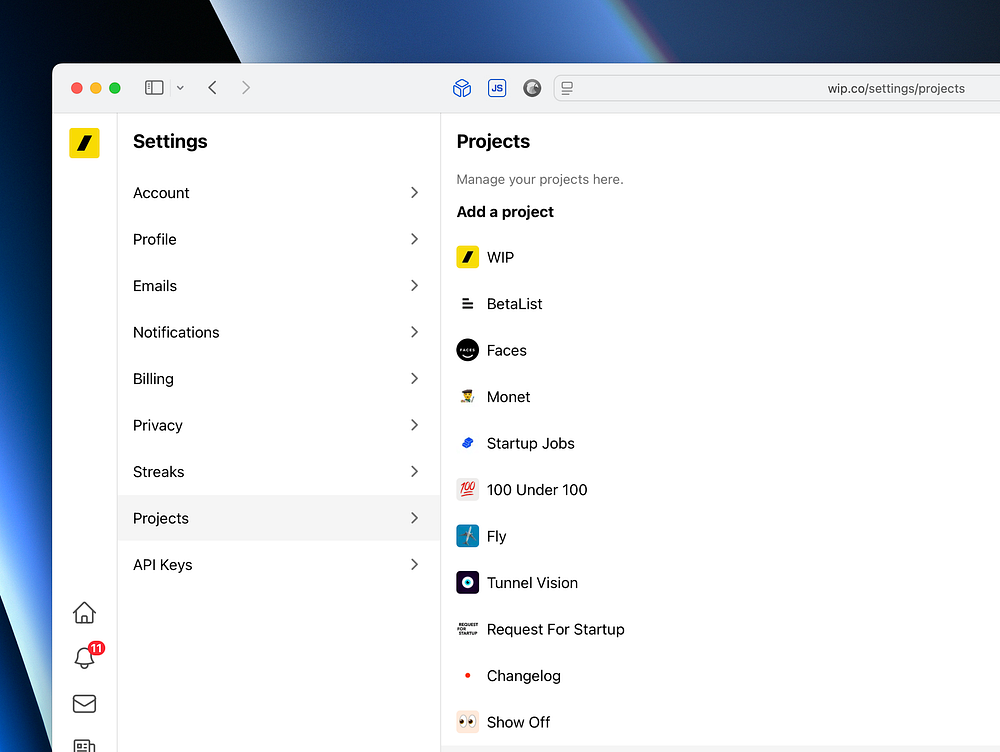Click the yellow WIP project icon
Screen dimensions: 1000x752
467,257
